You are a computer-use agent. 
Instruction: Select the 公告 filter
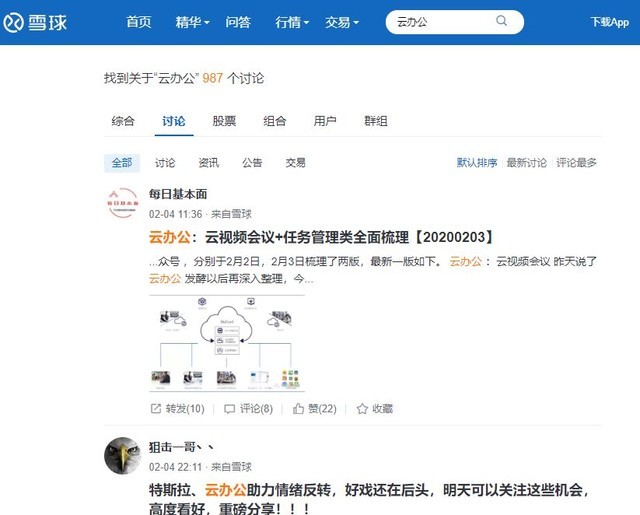pyautogui.click(x=252, y=163)
